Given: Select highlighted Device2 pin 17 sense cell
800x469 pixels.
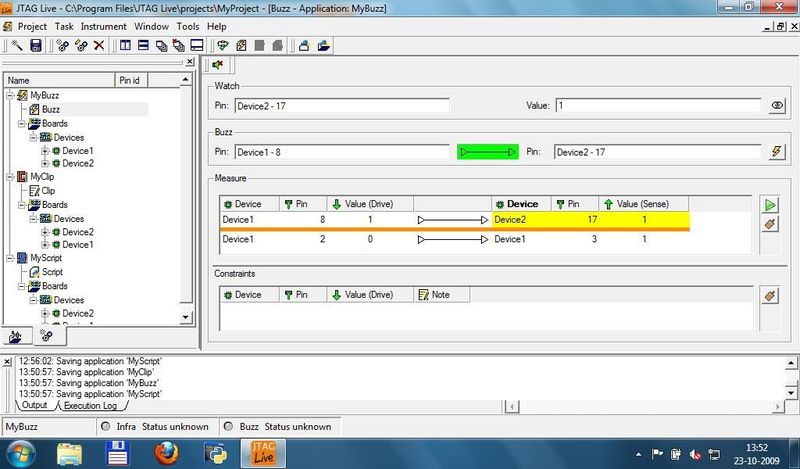Looking at the screenshot, I should click(x=644, y=220).
